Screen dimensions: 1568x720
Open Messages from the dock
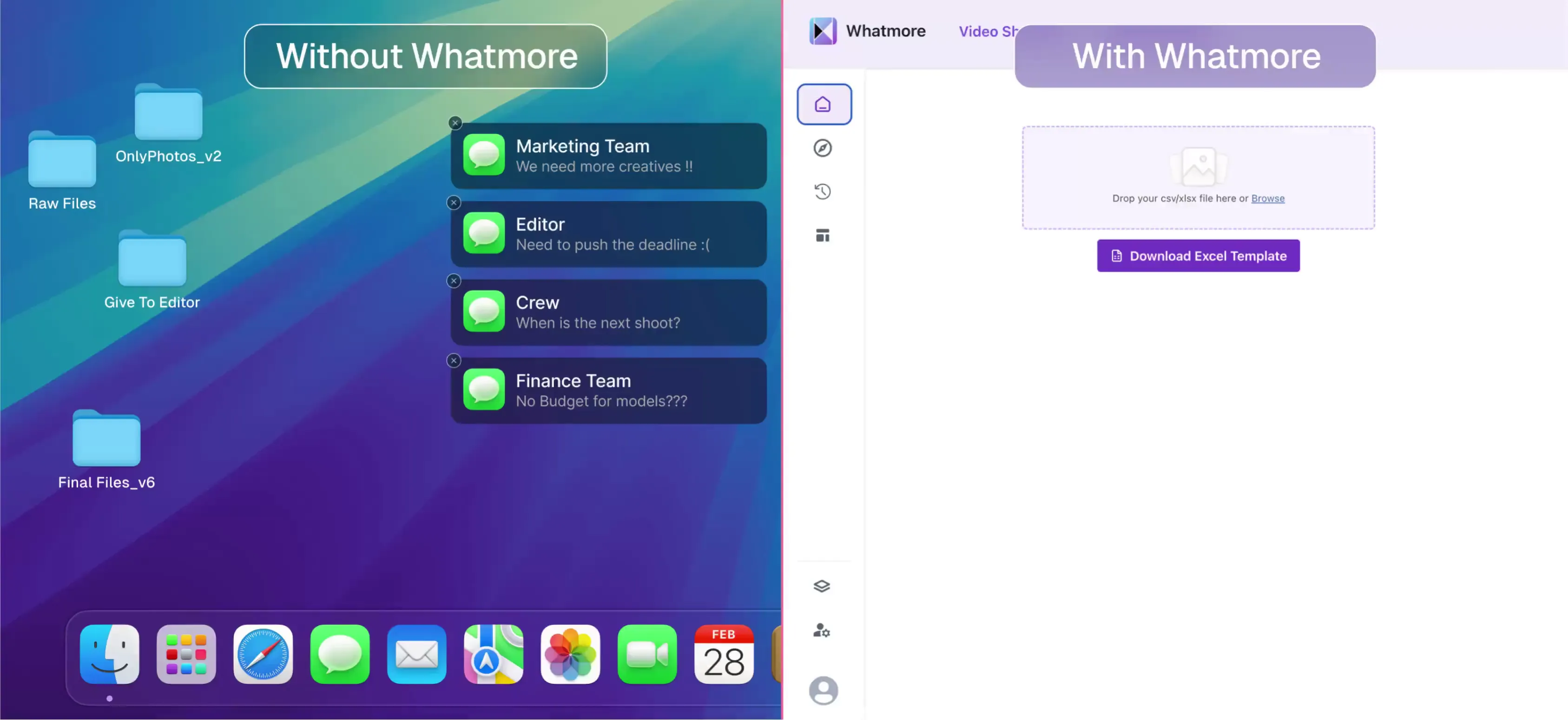340,654
